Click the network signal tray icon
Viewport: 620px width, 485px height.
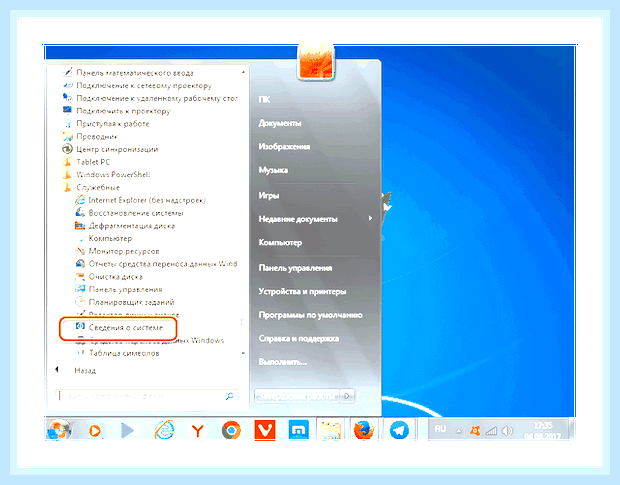click(491, 431)
